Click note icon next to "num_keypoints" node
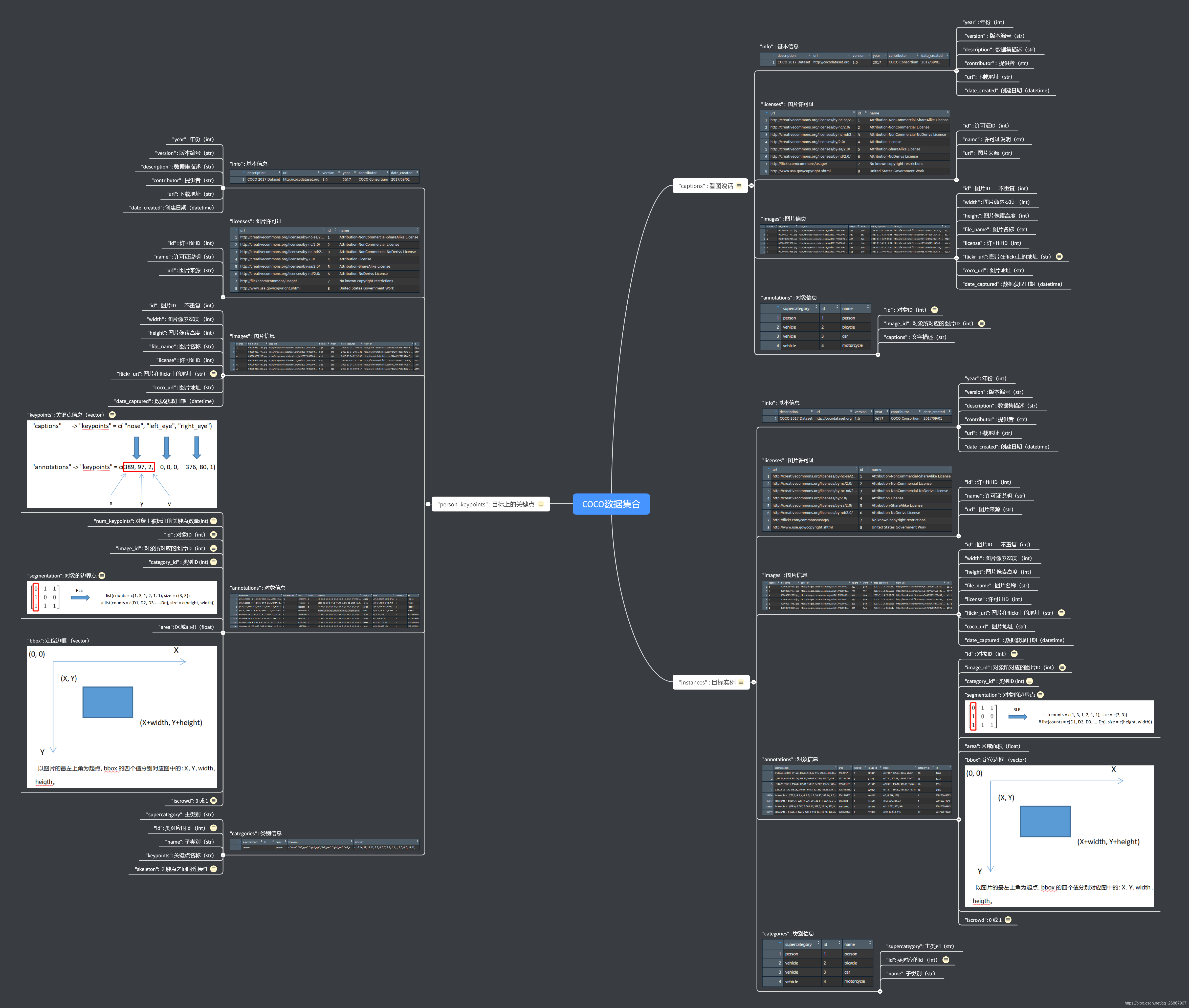This screenshot has height=1008, width=1189. tap(214, 521)
